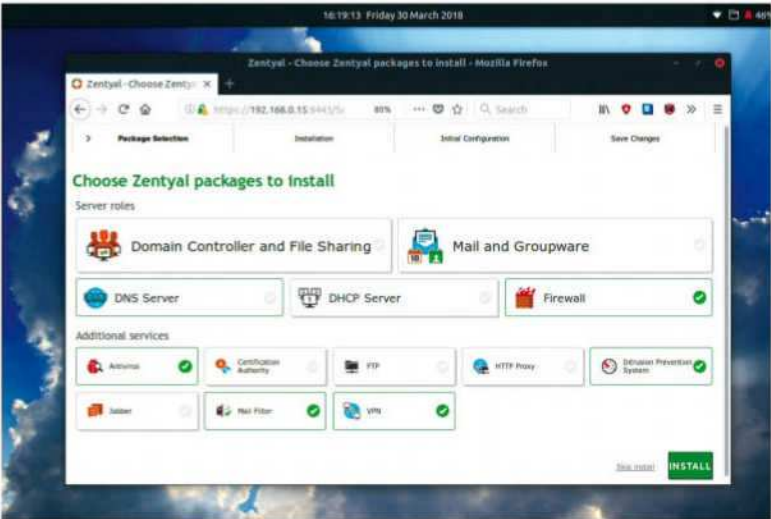Click the DNS Server label text
The width and height of the screenshot is (771, 519).
147,298
